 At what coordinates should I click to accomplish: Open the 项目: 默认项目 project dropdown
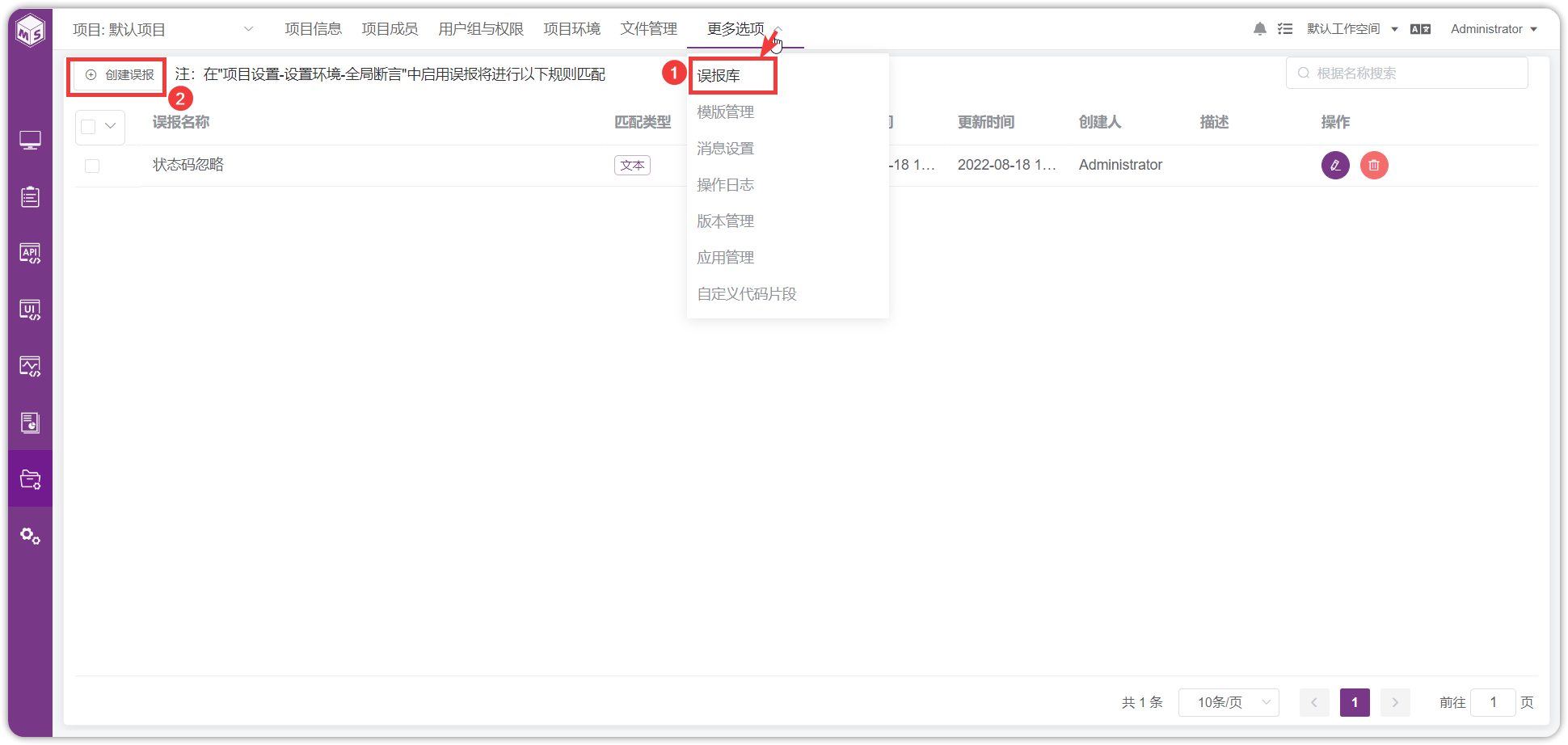tap(162, 30)
